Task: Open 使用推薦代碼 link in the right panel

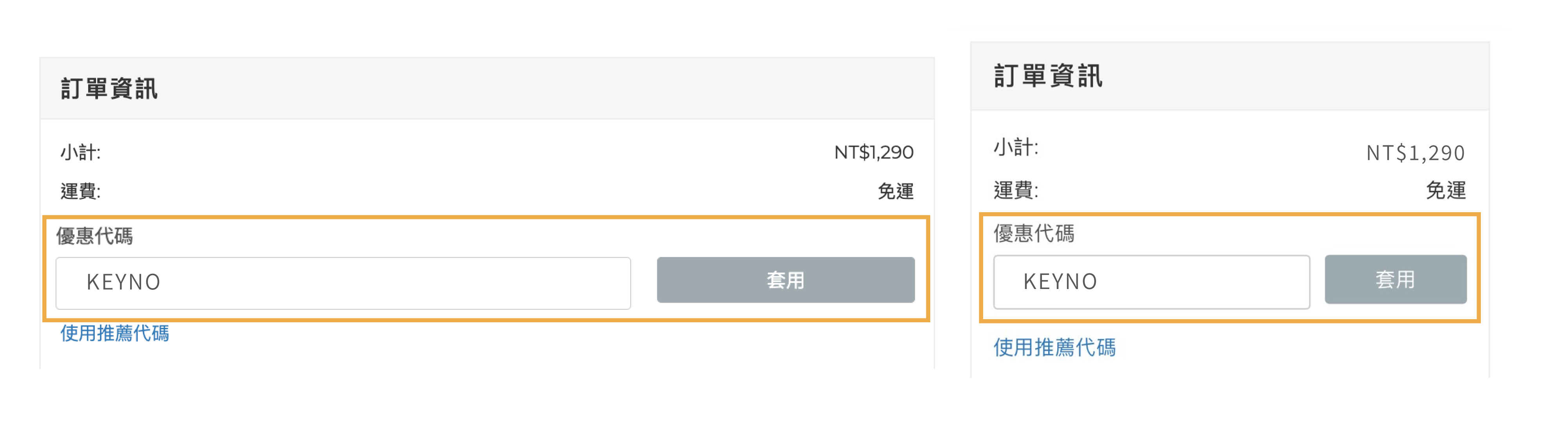Action: point(1054,347)
